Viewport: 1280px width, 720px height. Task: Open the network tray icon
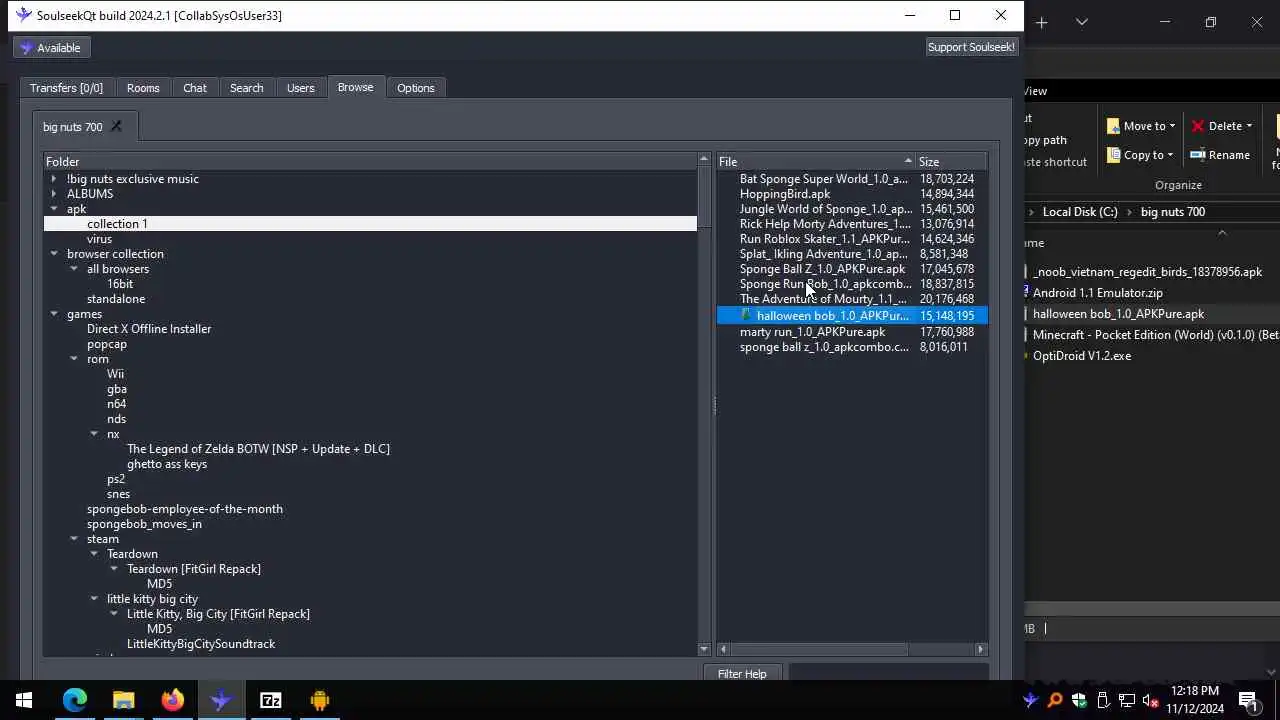(x=1127, y=700)
